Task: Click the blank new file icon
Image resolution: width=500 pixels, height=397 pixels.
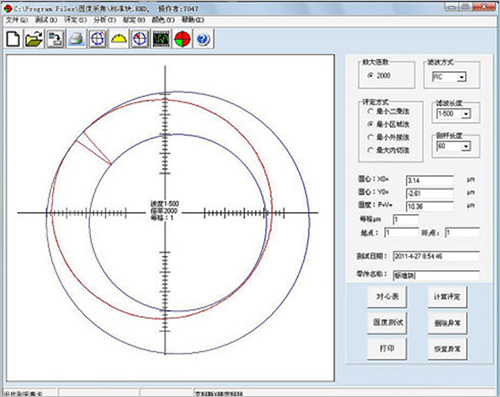Action: [13, 39]
